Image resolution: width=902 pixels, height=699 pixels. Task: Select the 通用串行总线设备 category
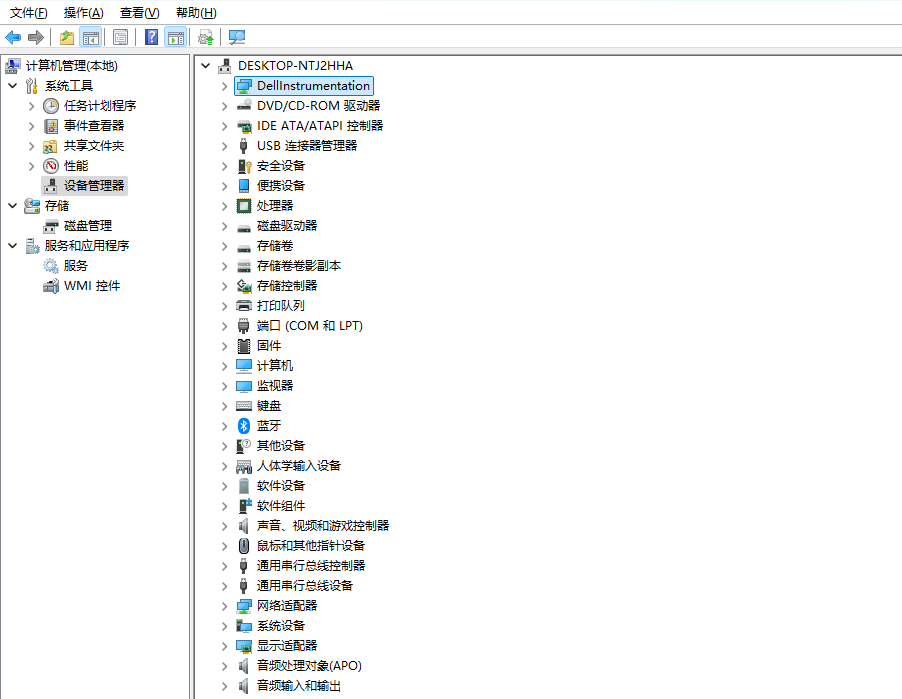(x=305, y=586)
